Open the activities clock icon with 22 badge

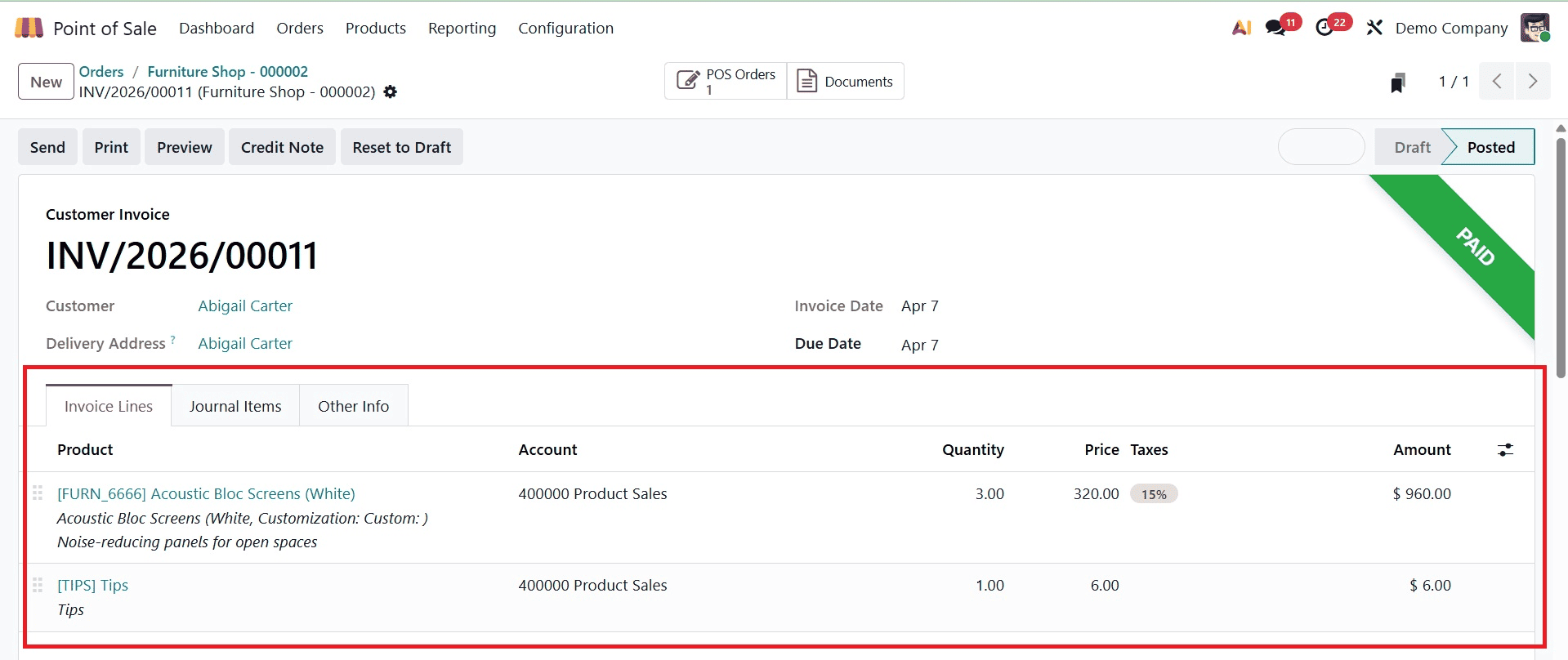(x=1325, y=28)
